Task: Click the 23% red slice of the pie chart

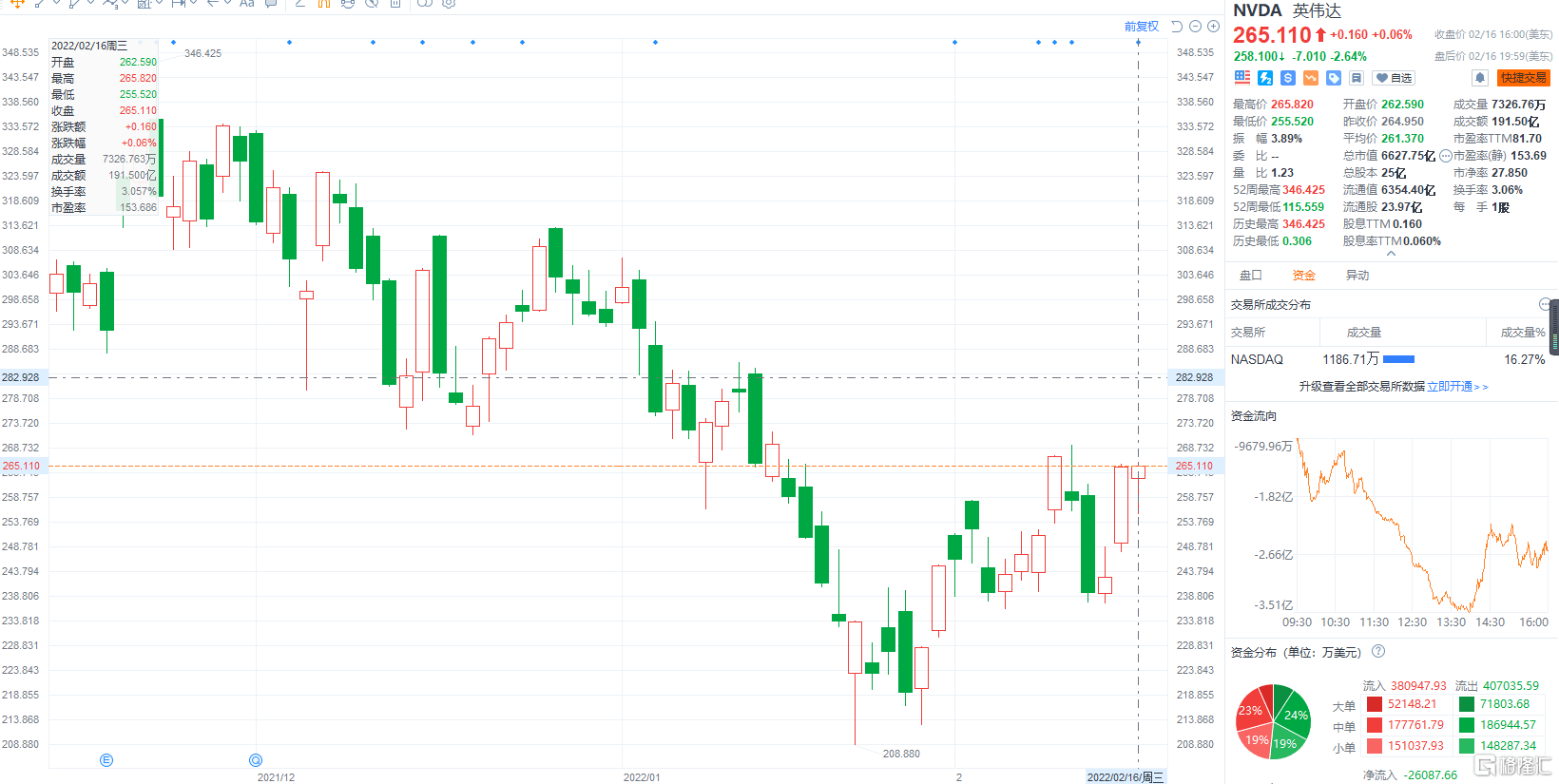Action: point(1252,709)
